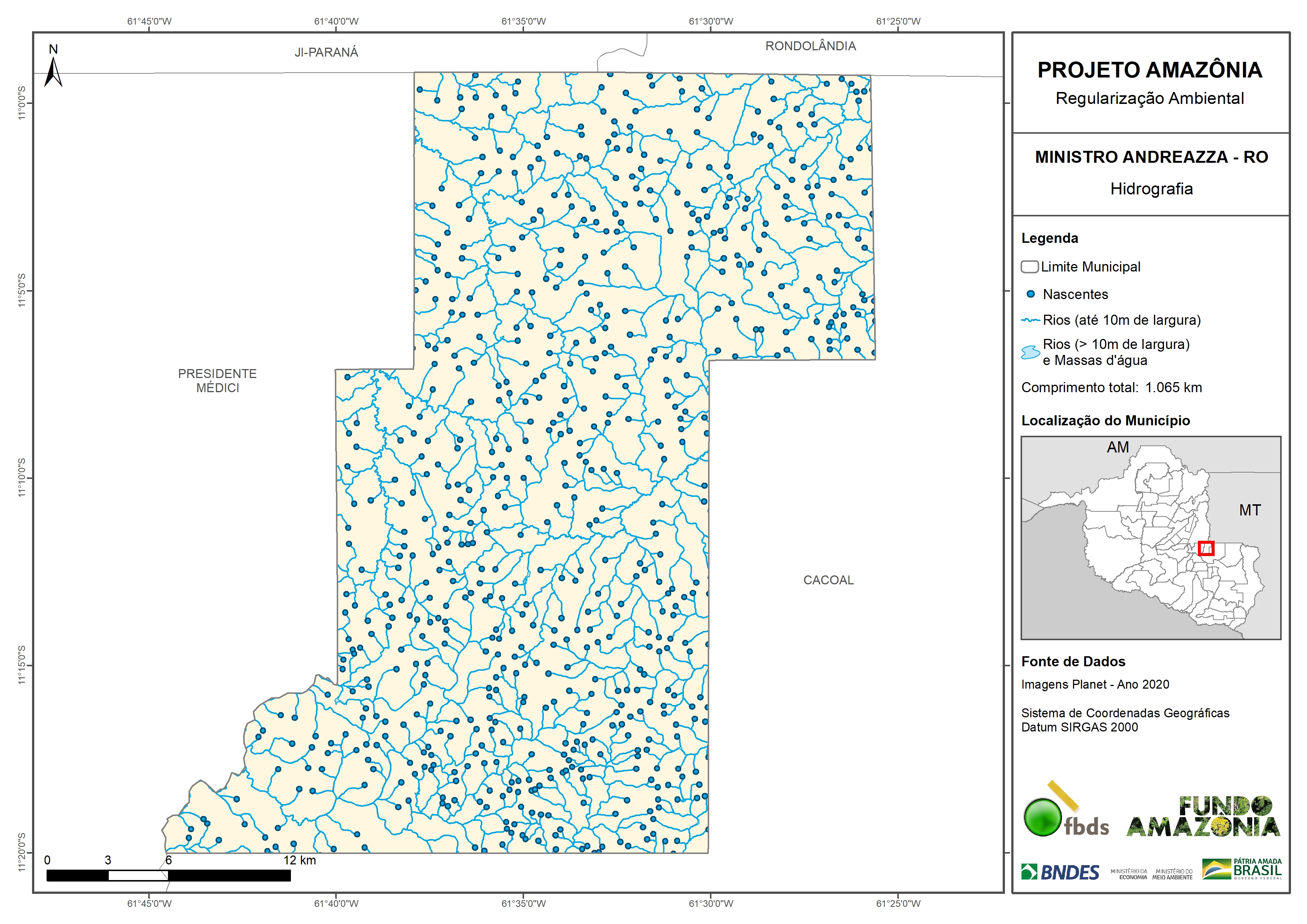Click the Ministério do Meio Ambiente logo

(x=1172, y=874)
